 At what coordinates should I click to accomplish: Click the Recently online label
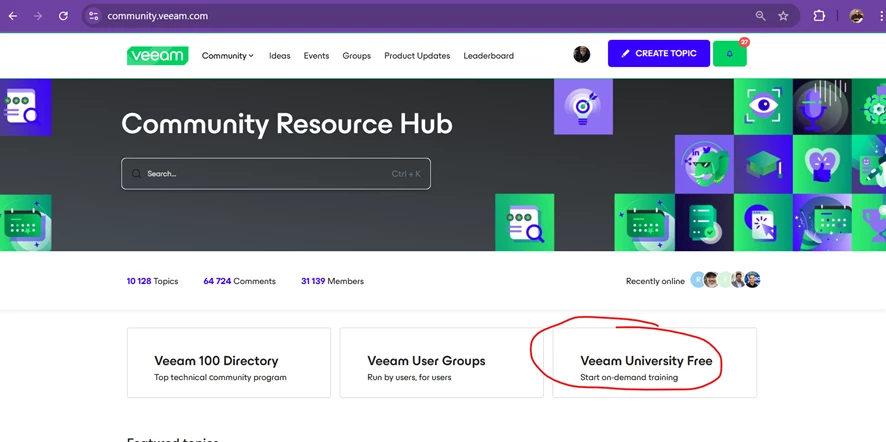[x=655, y=281]
